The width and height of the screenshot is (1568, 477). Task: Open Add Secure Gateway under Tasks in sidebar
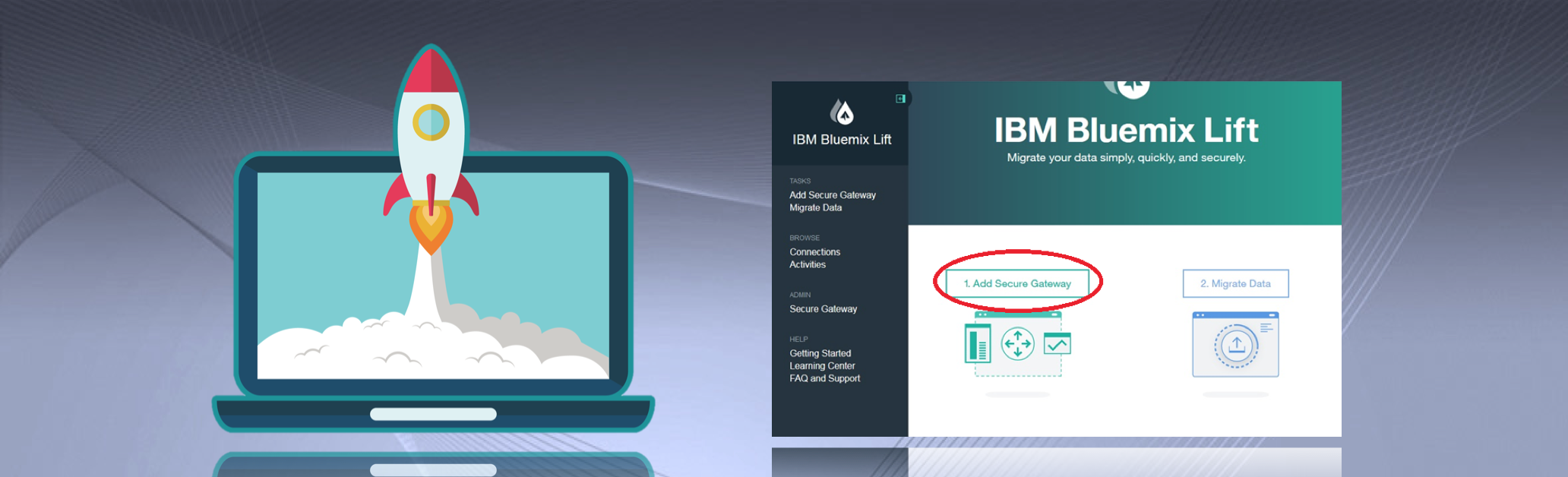[832, 195]
